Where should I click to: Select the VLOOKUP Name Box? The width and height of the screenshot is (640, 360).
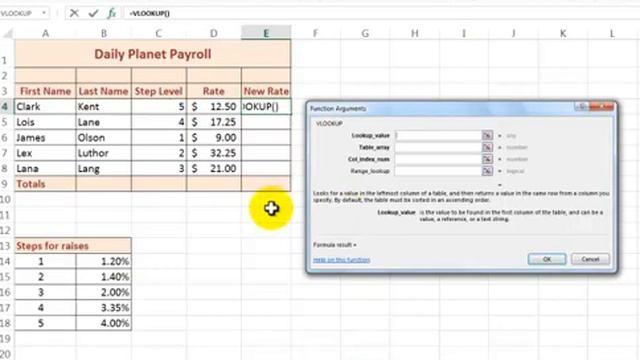[20, 13]
